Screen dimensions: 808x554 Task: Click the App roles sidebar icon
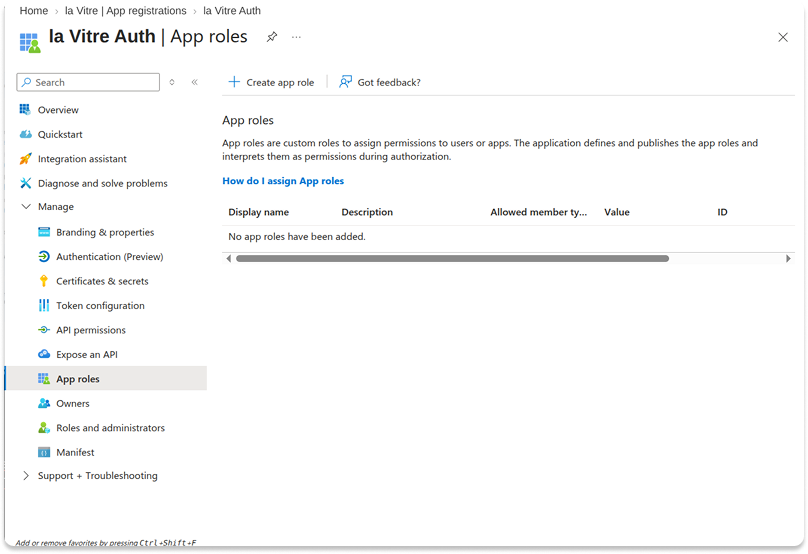(x=44, y=379)
